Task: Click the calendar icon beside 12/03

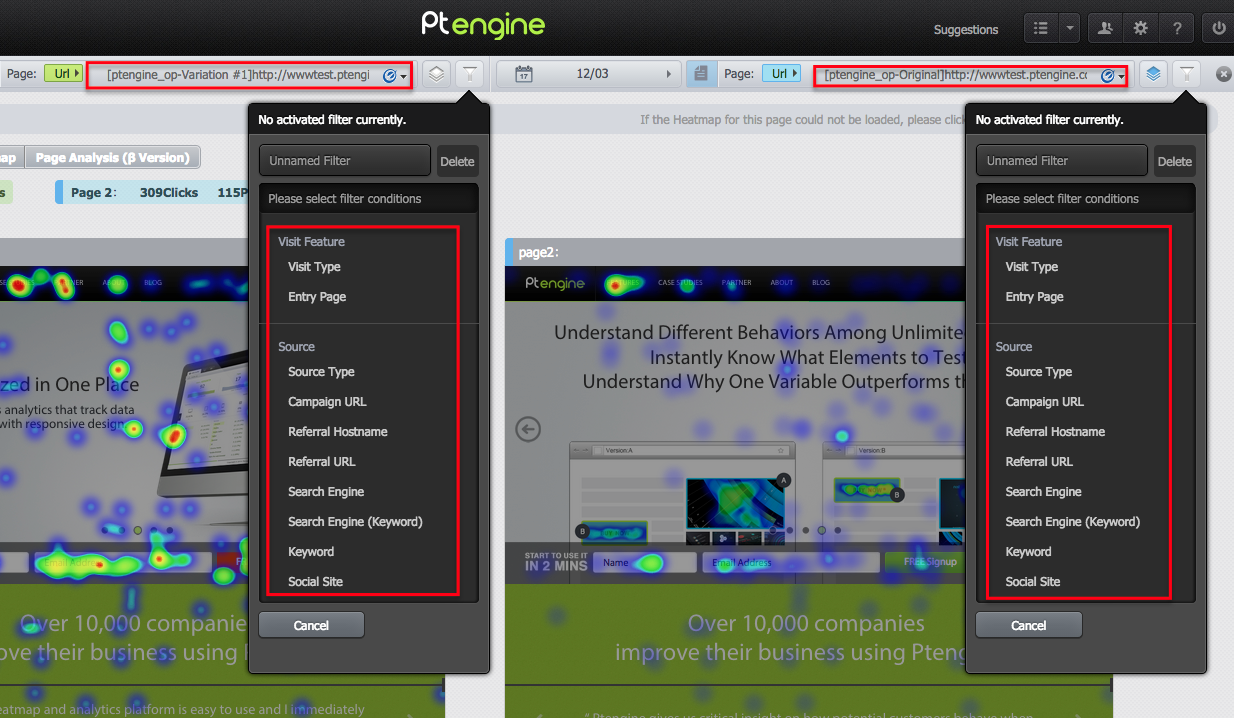Action: 523,74
